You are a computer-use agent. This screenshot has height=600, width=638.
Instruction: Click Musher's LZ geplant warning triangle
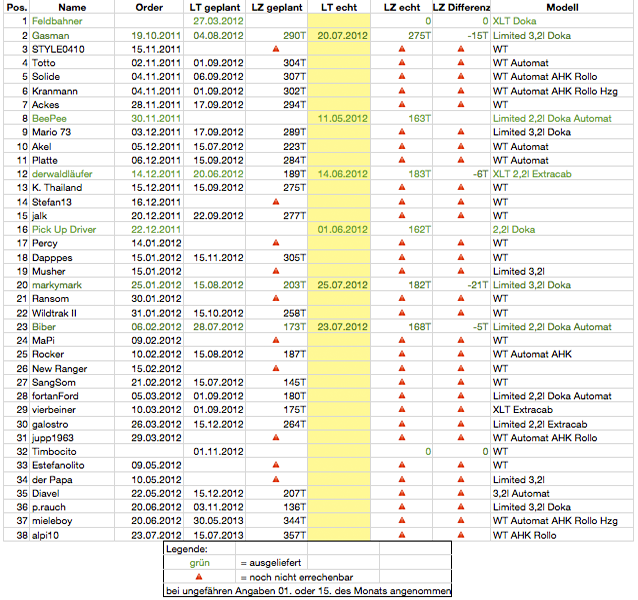[276, 271]
